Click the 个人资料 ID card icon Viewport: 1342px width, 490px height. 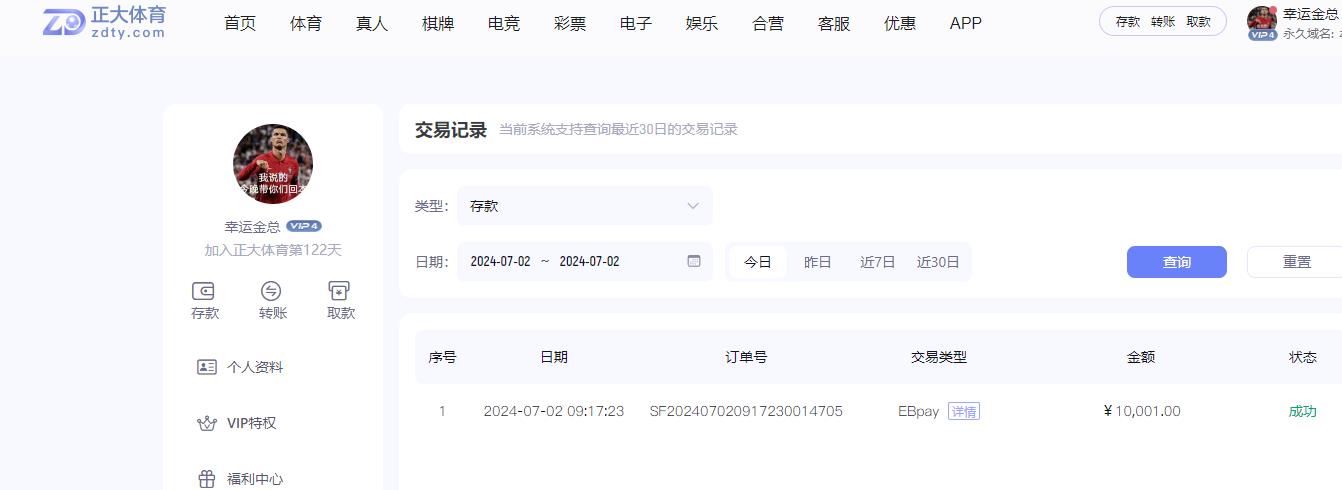click(207, 367)
